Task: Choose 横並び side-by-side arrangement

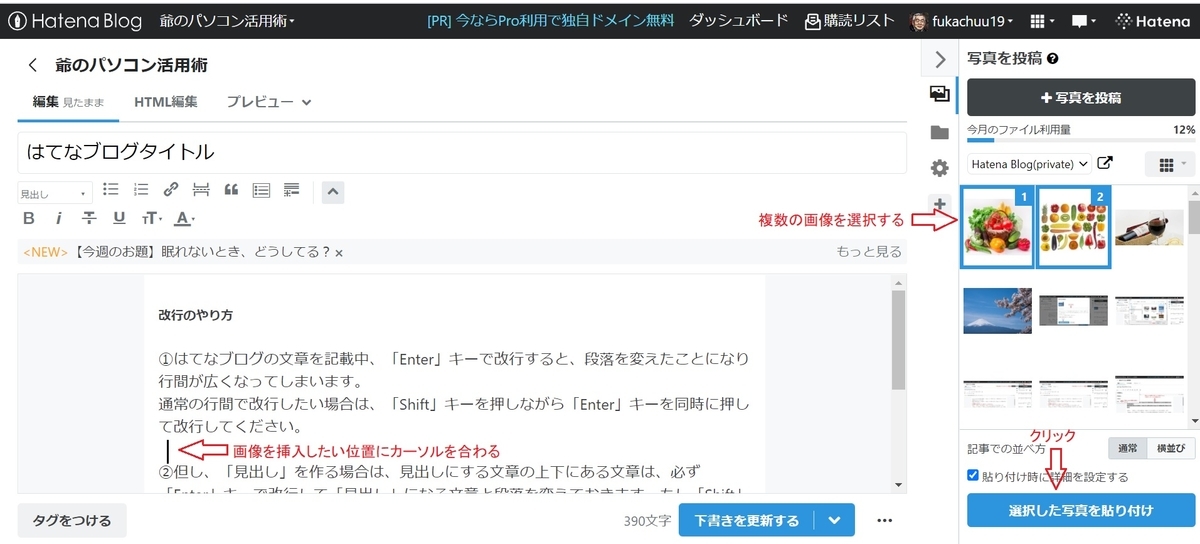Action: pyautogui.click(x=1171, y=449)
